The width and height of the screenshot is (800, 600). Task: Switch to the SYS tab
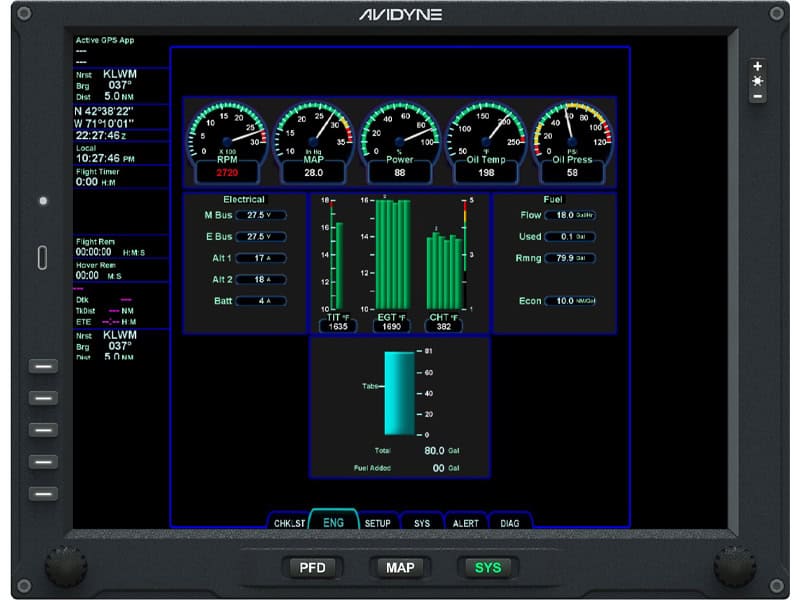coord(421,521)
